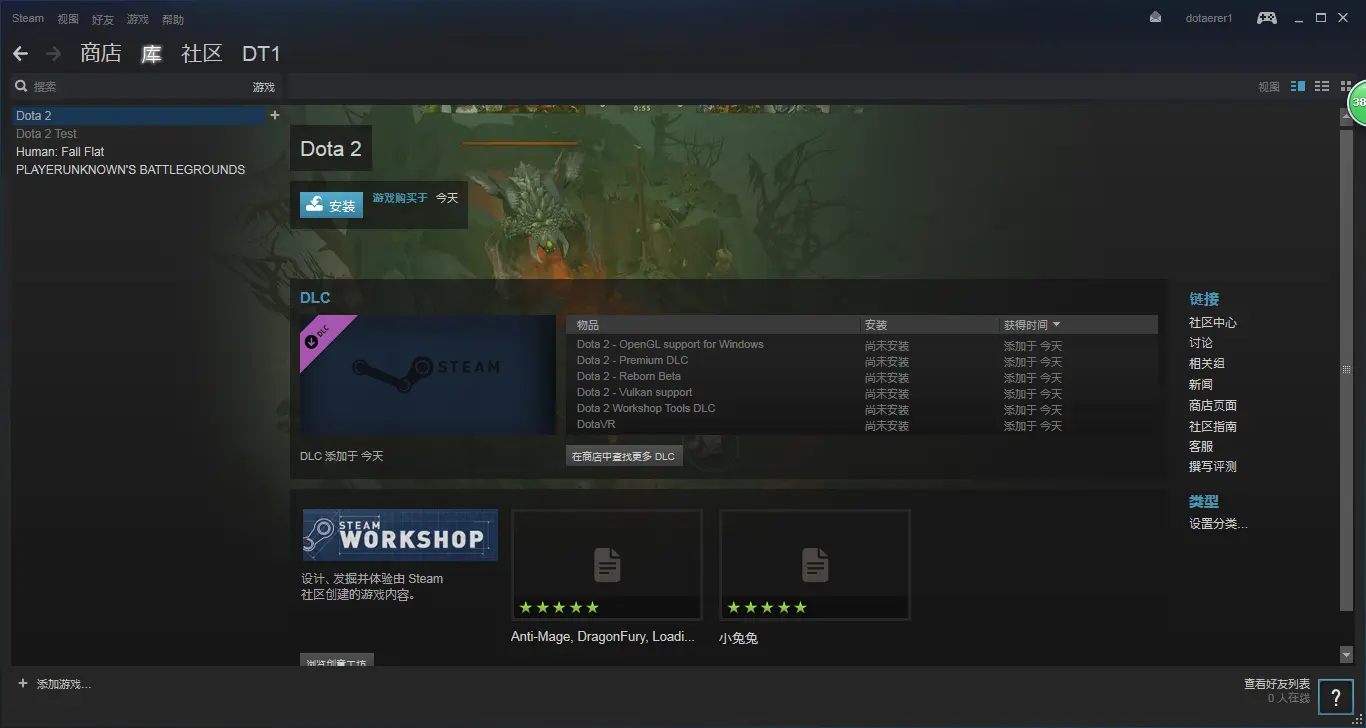Viewport: 1366px width, 728px height.
Task: Open the 游戏 menu in menu bar
Action: coord(138,19)
